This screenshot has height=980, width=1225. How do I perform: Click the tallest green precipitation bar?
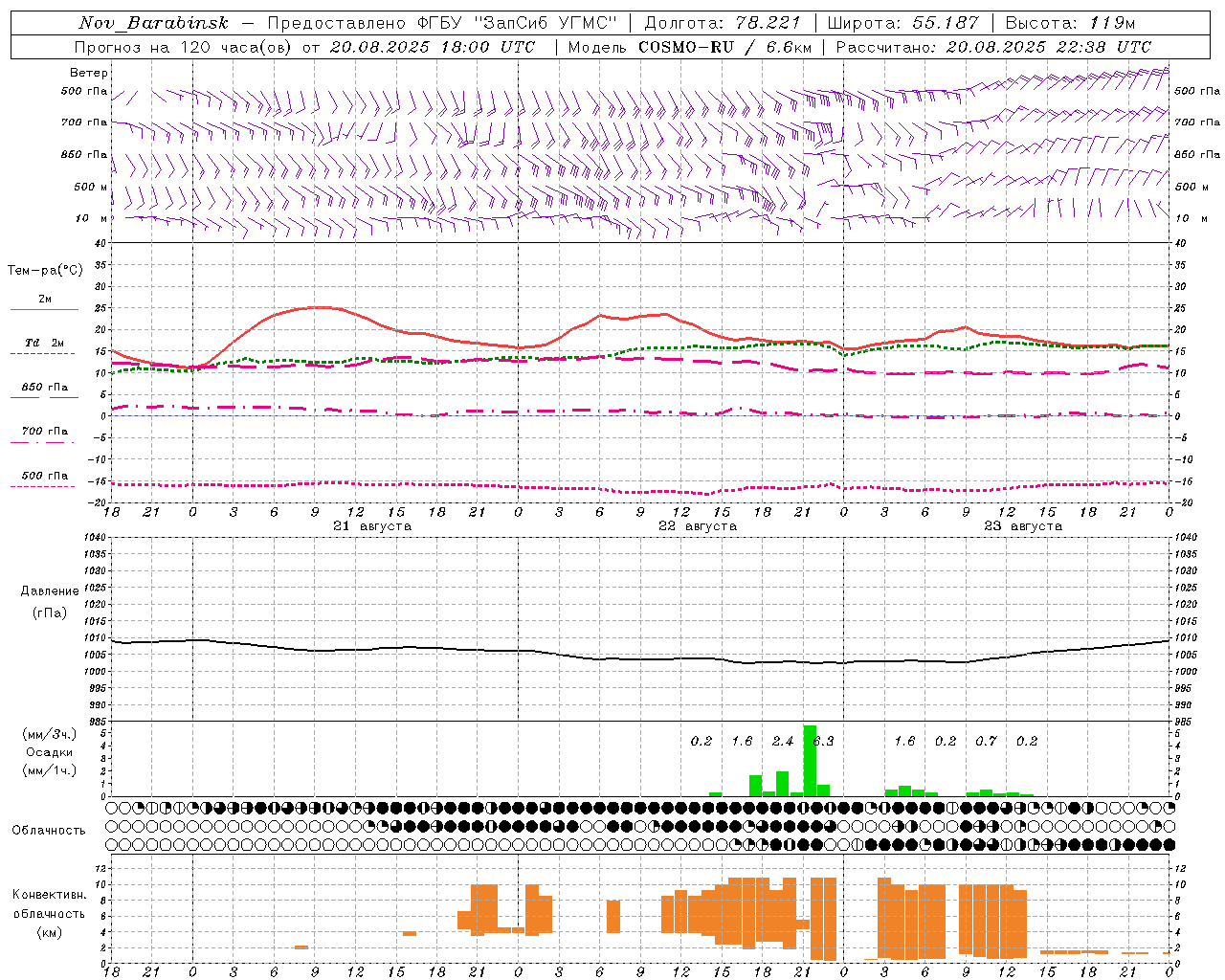coord(810,761)
